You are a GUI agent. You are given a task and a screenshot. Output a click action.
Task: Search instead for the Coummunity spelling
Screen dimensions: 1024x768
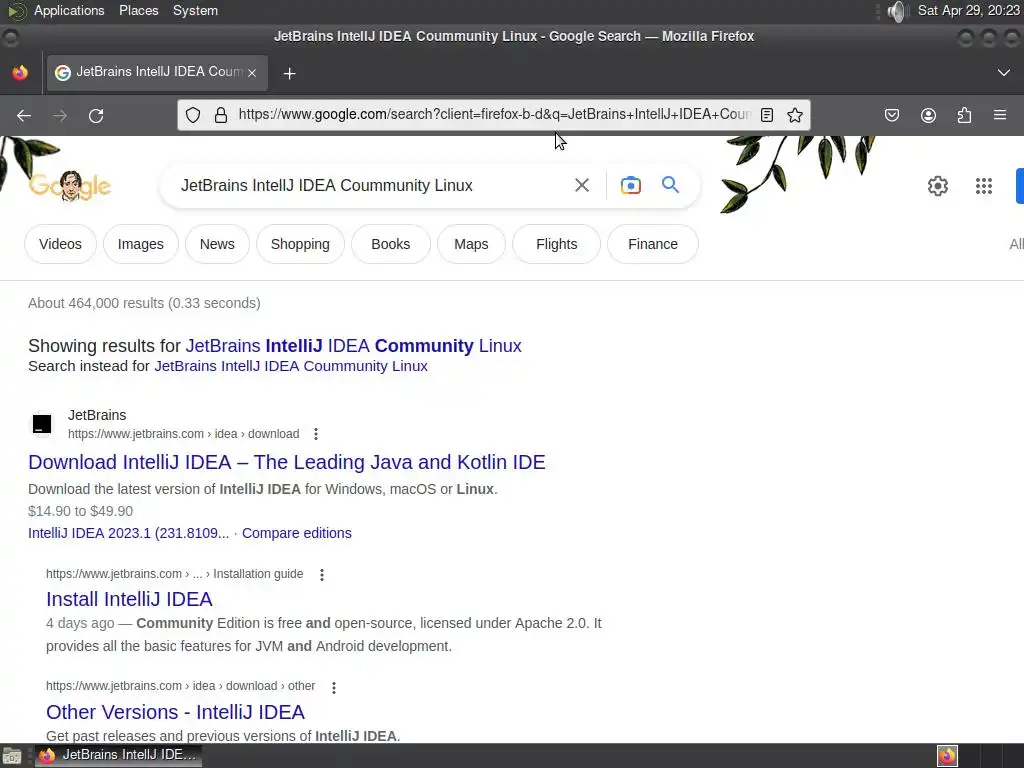(291, 366)
